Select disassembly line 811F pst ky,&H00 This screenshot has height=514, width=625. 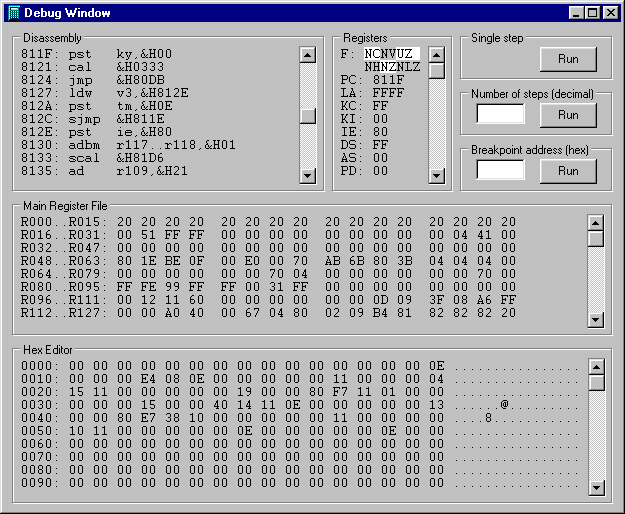(96, 54)
